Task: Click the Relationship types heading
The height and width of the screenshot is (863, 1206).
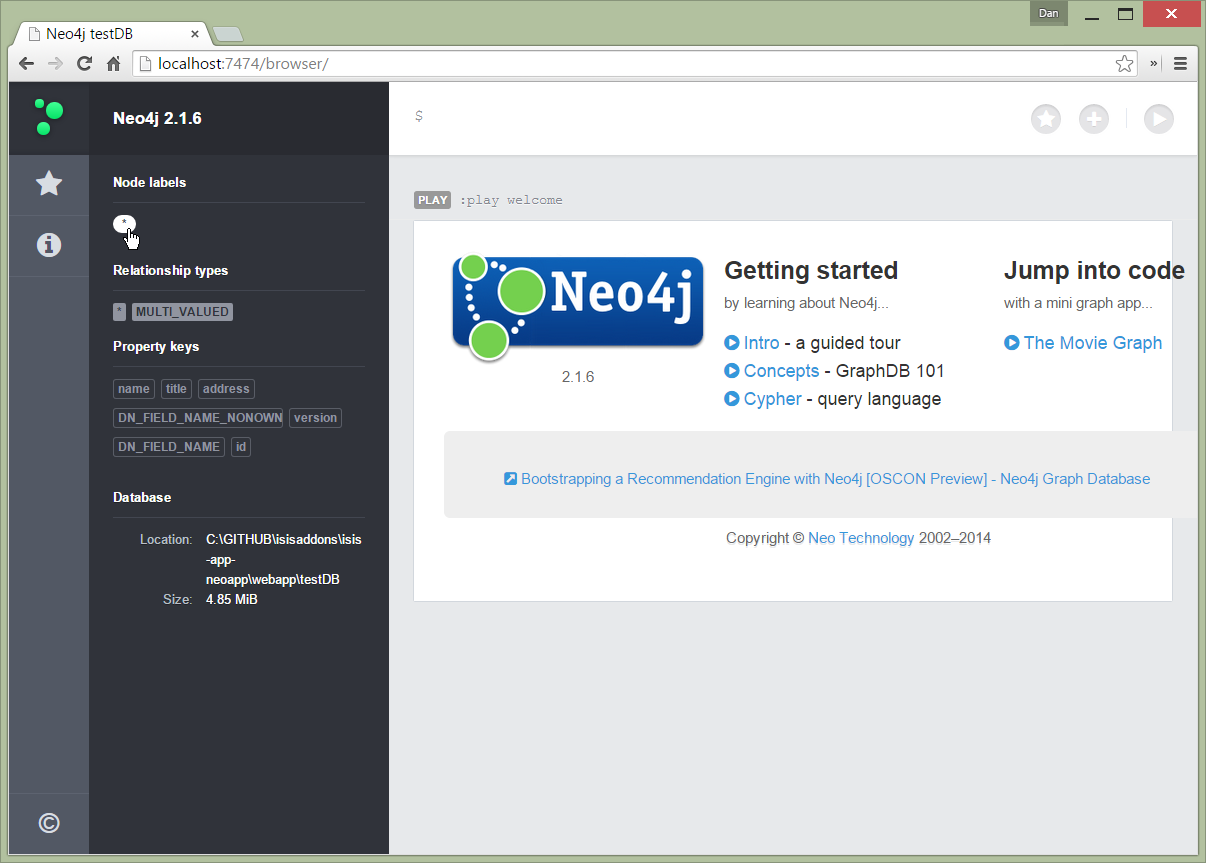Action: pos(170,271)
